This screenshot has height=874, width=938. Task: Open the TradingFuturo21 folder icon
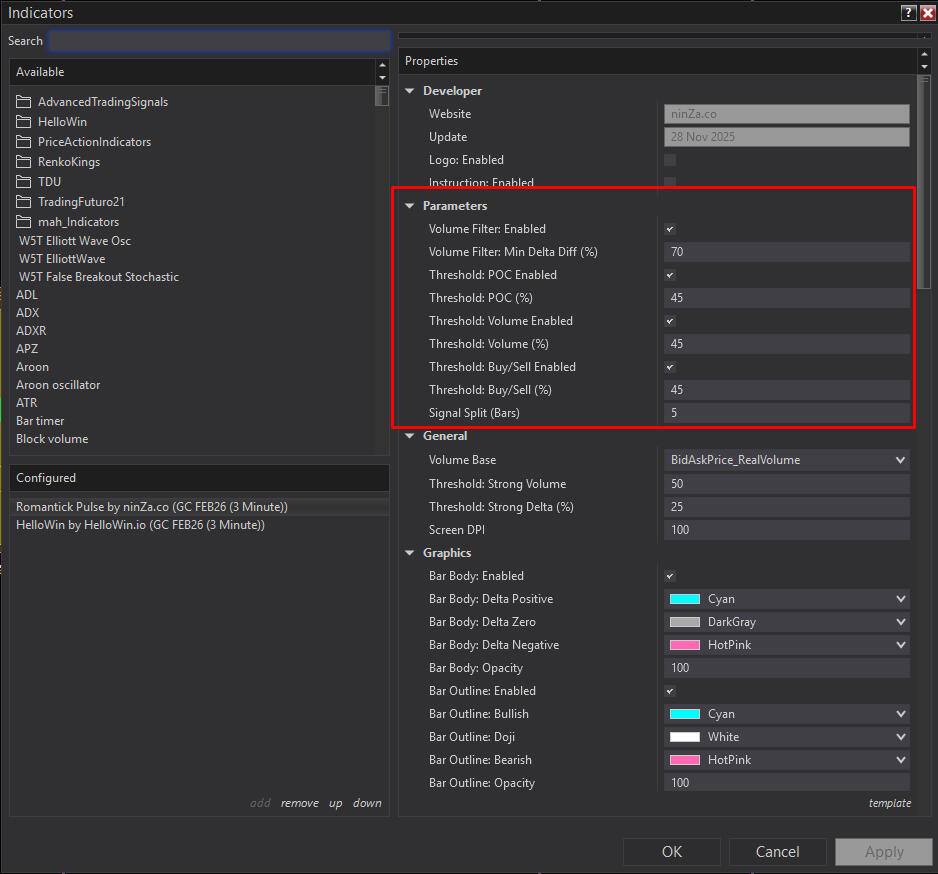(x=24, y=202)
